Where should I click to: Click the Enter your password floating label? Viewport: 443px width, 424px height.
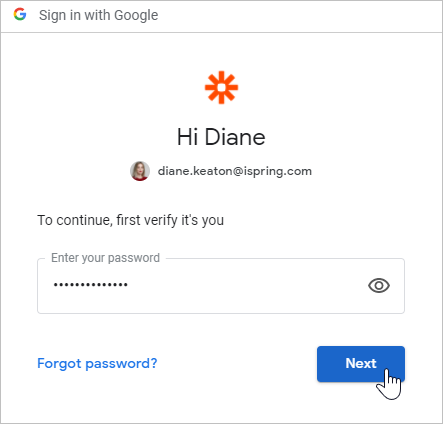pyautogui.click(x=105, y=258)
